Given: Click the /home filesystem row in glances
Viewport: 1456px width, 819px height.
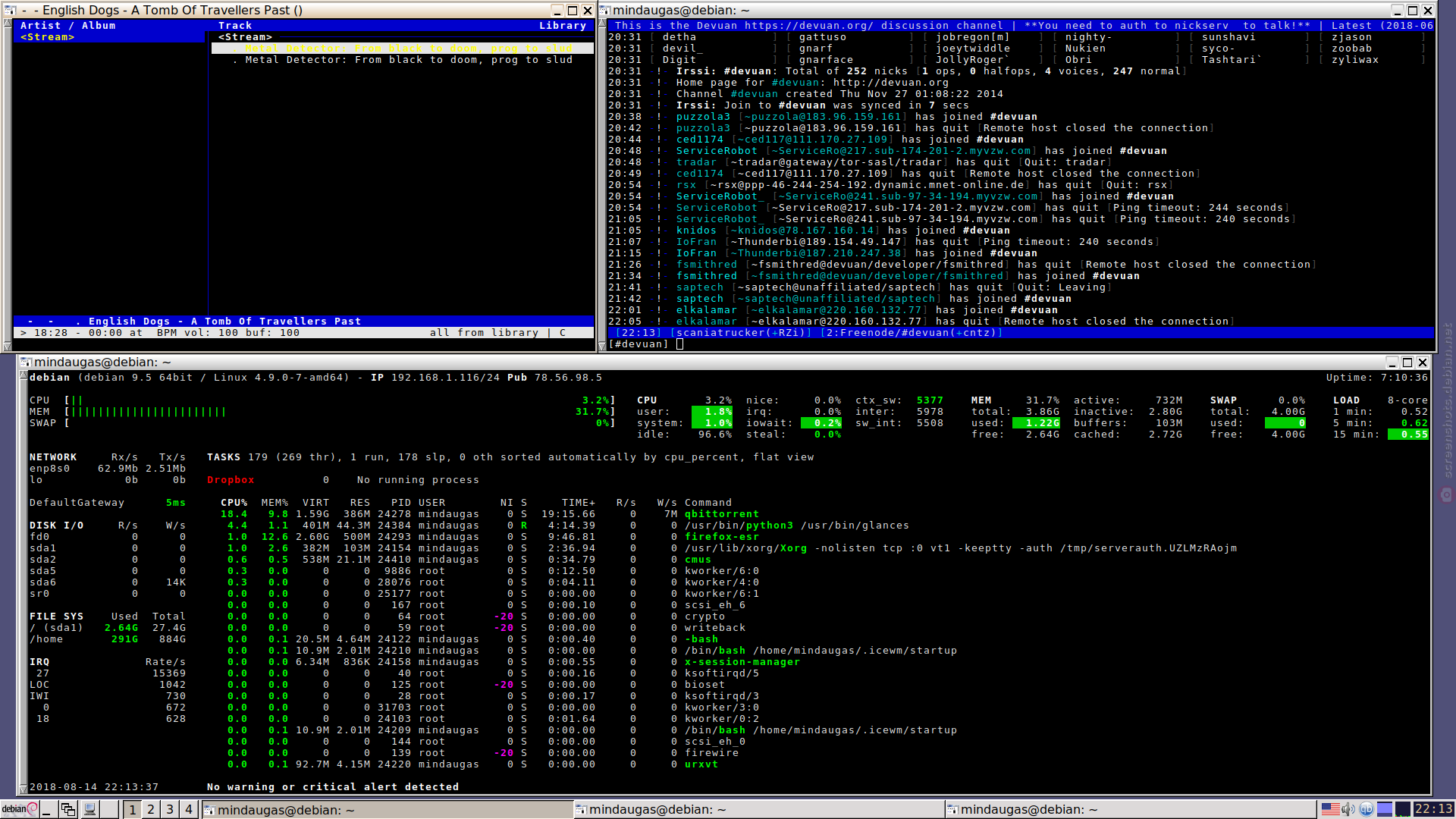Looking at the screenshot, I should (108, 639).
